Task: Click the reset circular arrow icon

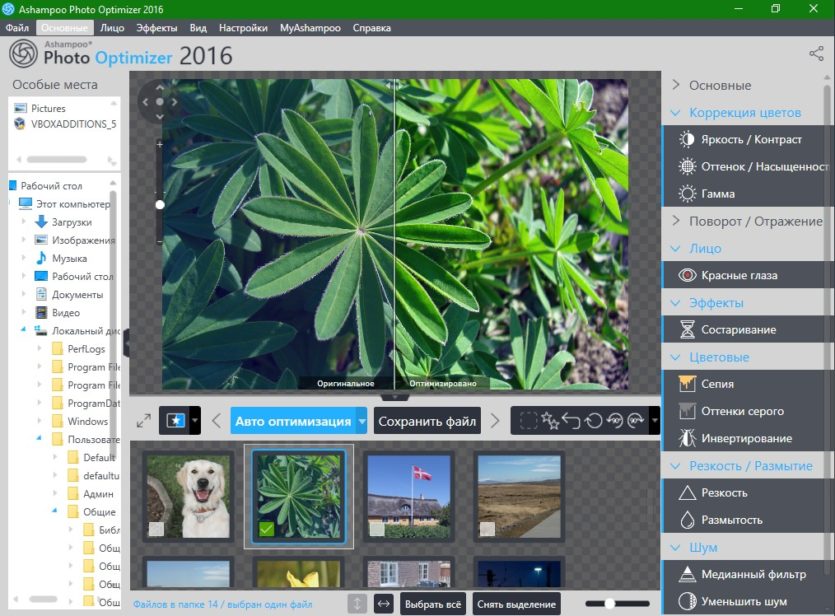Action: (x=593, y=421)
